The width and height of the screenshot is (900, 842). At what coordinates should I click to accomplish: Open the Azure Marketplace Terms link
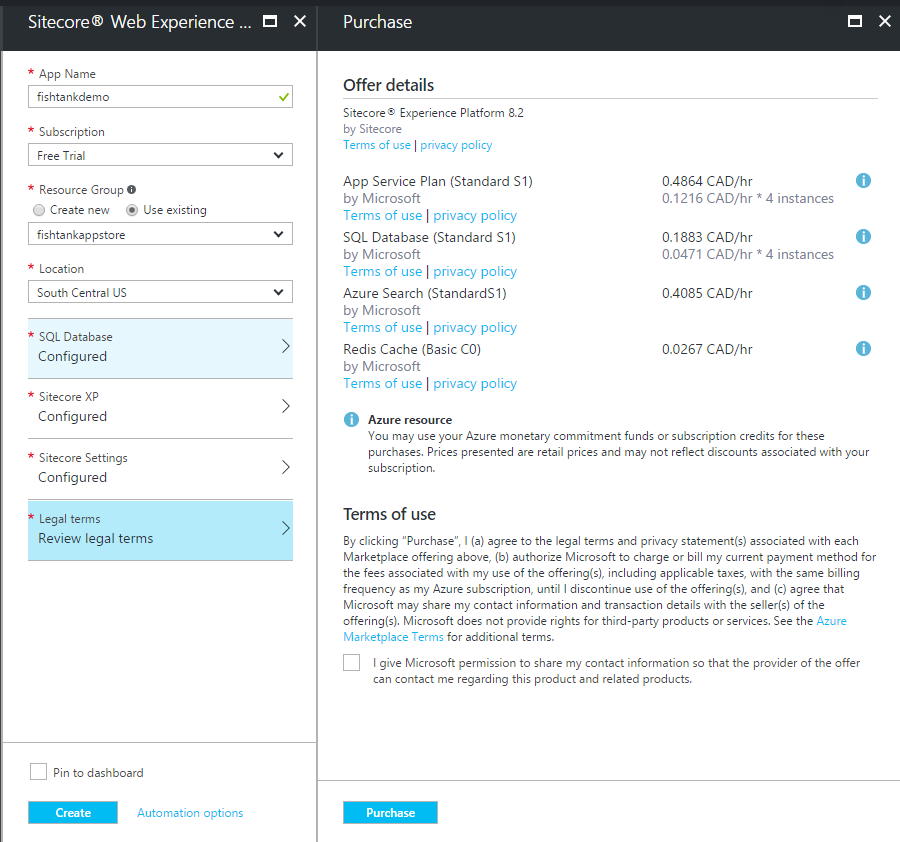(x=393, y=637)
